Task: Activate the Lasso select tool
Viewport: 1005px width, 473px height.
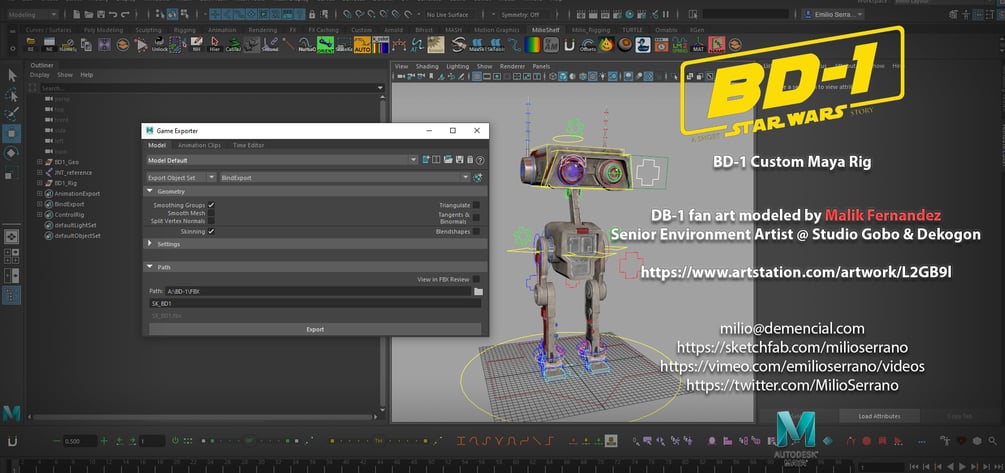Action: coord(12,95)
